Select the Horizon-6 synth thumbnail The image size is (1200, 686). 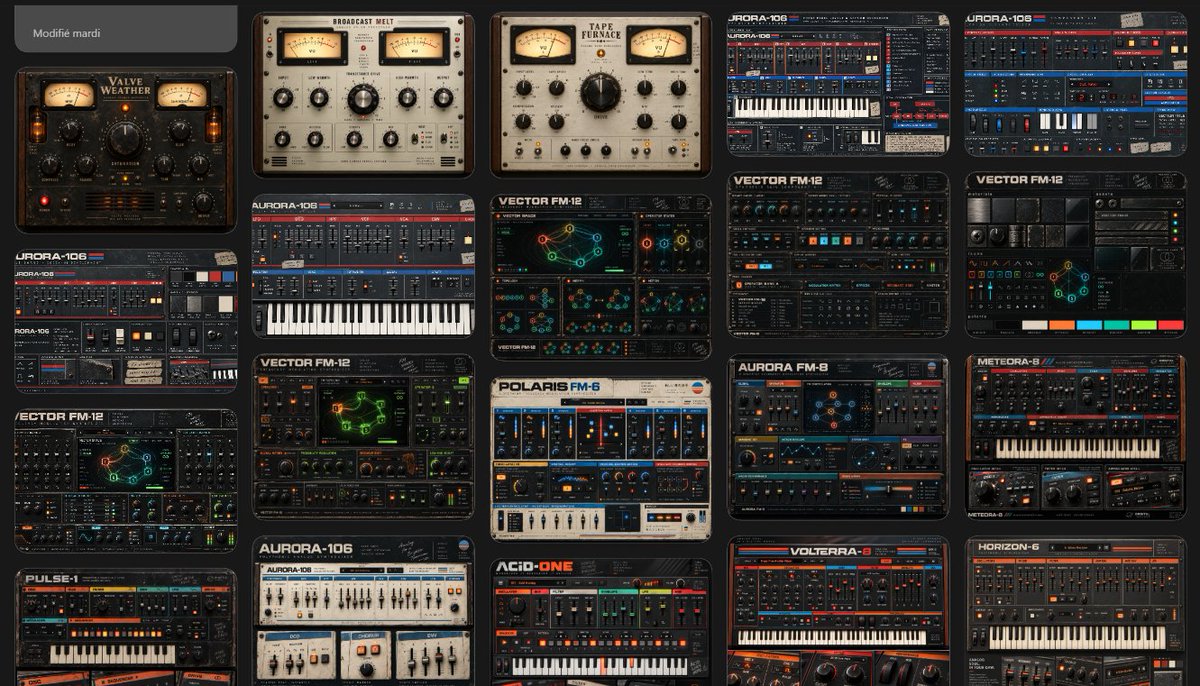point(1076,611)
